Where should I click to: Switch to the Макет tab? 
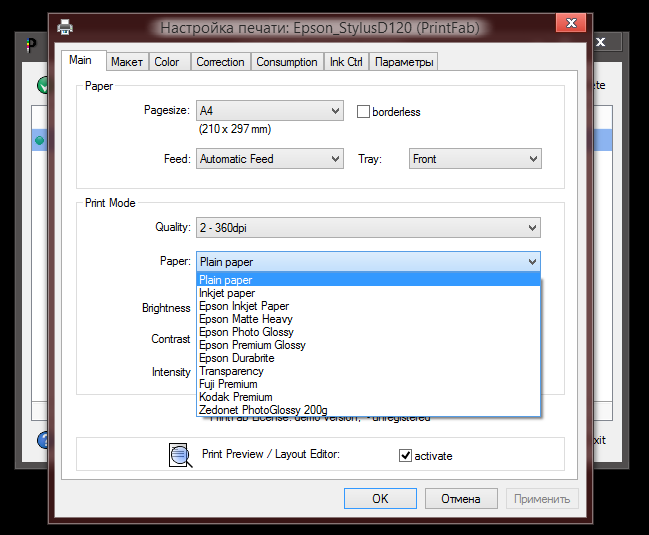tap(127, 62)
